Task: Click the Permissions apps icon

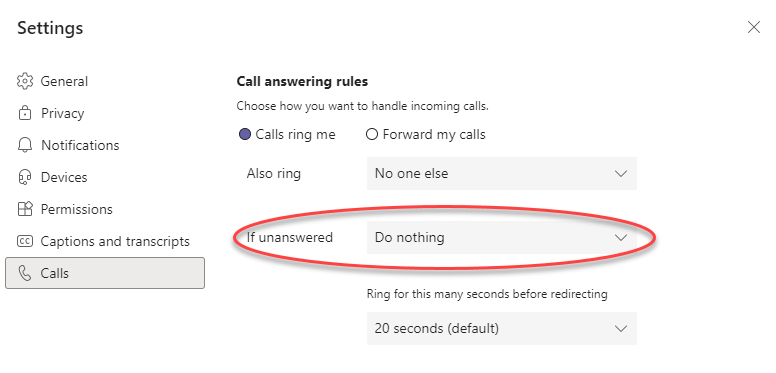Action: (25, 209)
